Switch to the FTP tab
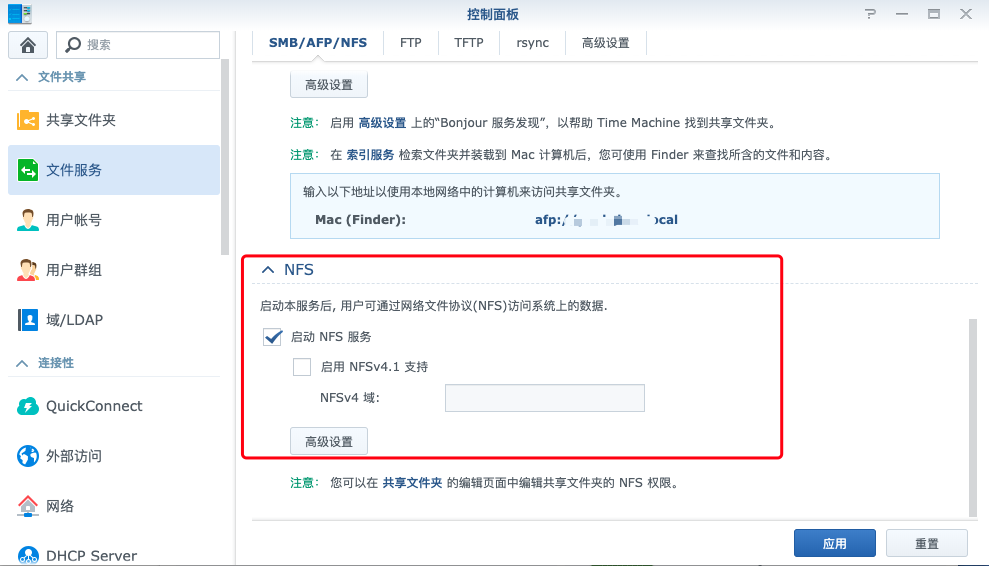The height and width of the screenshot is (566, 989). coord(411,43)
